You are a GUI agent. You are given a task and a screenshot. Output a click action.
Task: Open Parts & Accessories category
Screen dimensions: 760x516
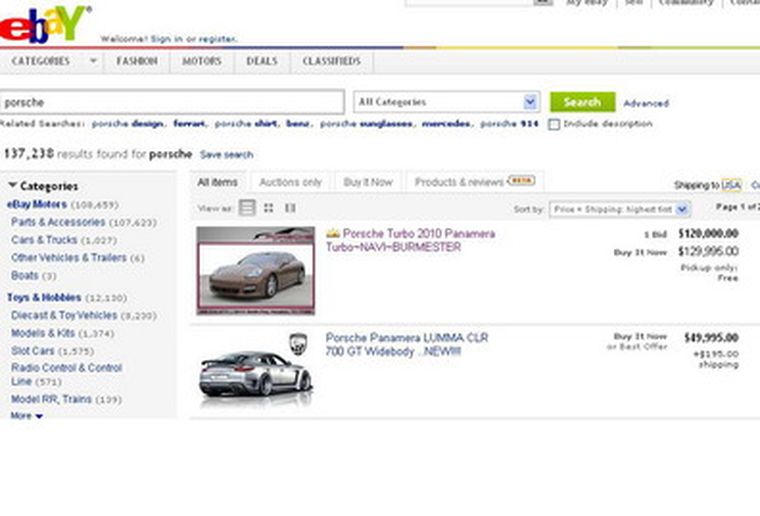coord(58,222)
